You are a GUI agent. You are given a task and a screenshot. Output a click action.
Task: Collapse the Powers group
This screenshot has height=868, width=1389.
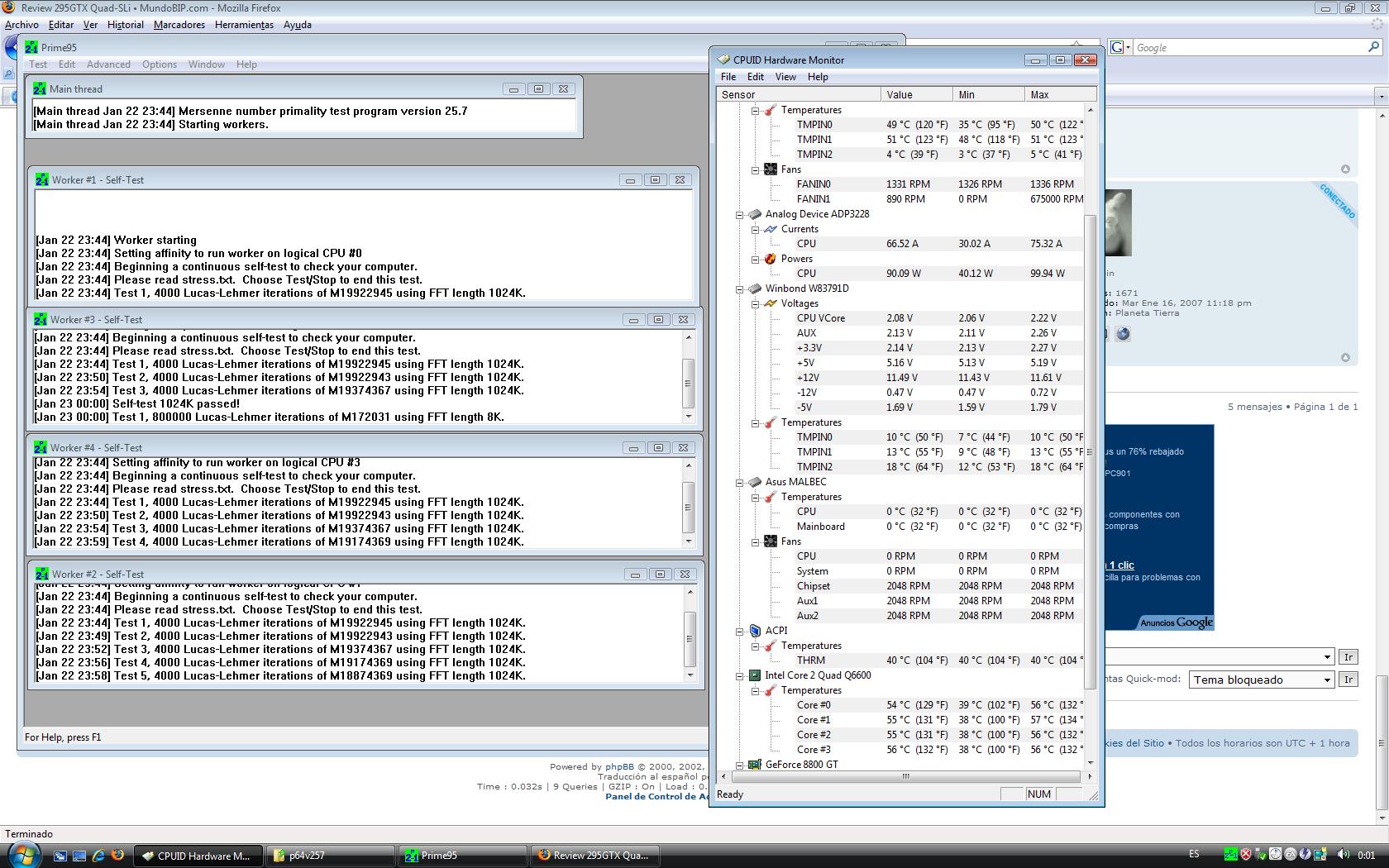755,259
